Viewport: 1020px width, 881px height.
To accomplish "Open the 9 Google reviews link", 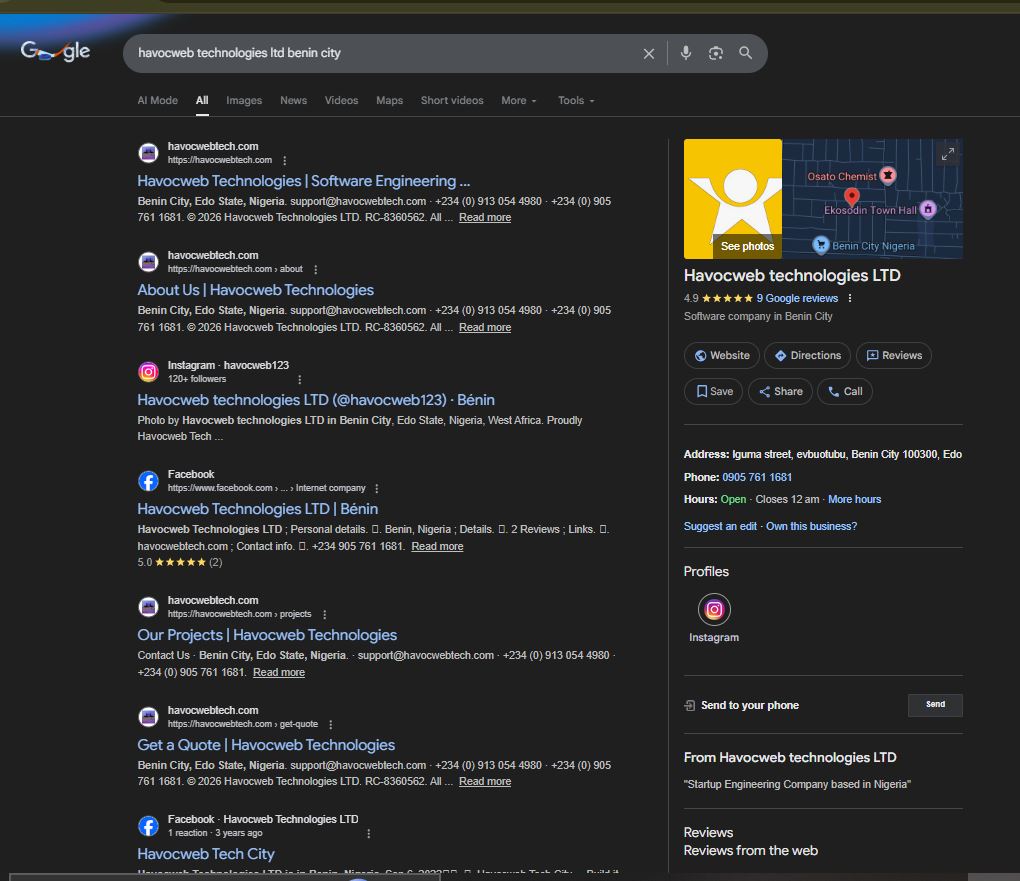I will click(797, 298).
